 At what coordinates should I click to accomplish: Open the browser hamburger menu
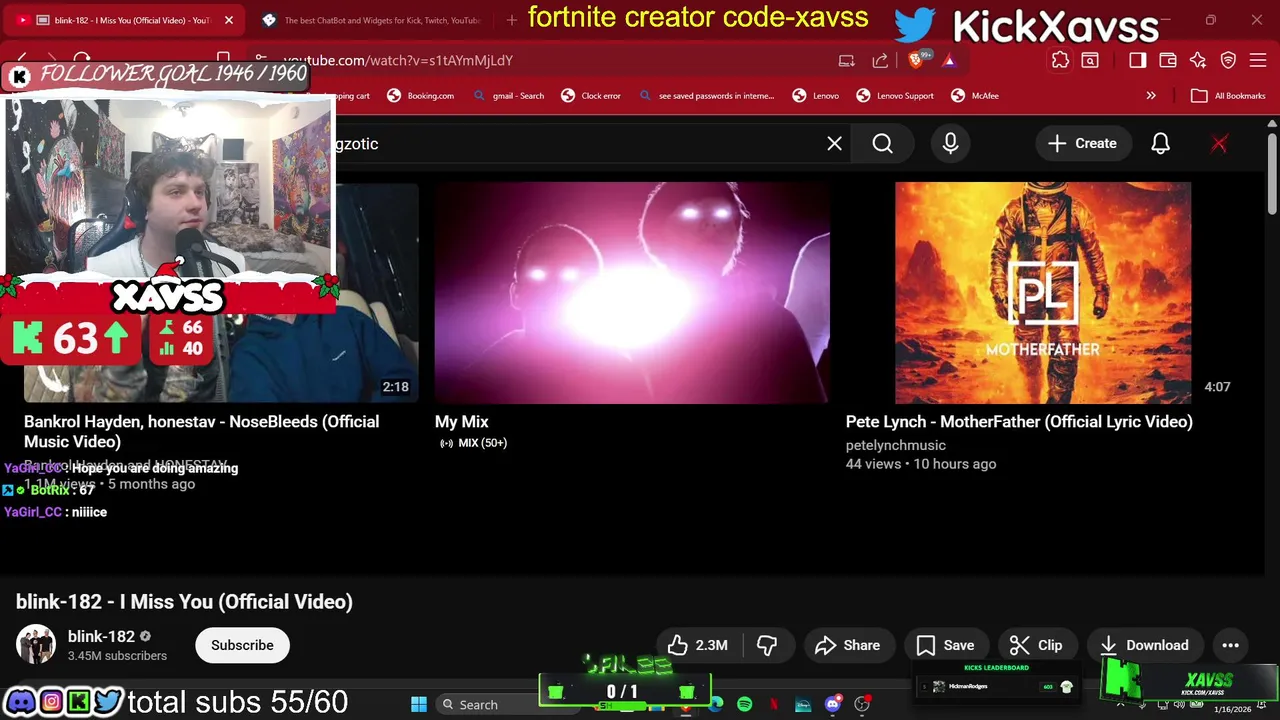[1258, 60]
